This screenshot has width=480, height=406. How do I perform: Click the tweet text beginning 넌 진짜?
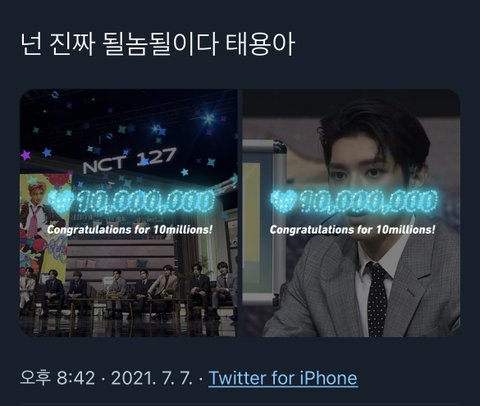[x=158, y=44]
